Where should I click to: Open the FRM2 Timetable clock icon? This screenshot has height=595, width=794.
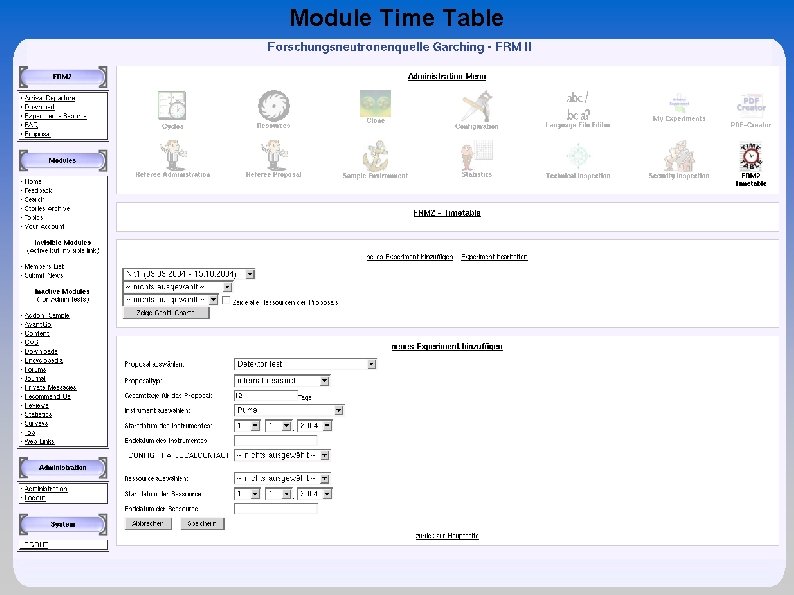750,156
